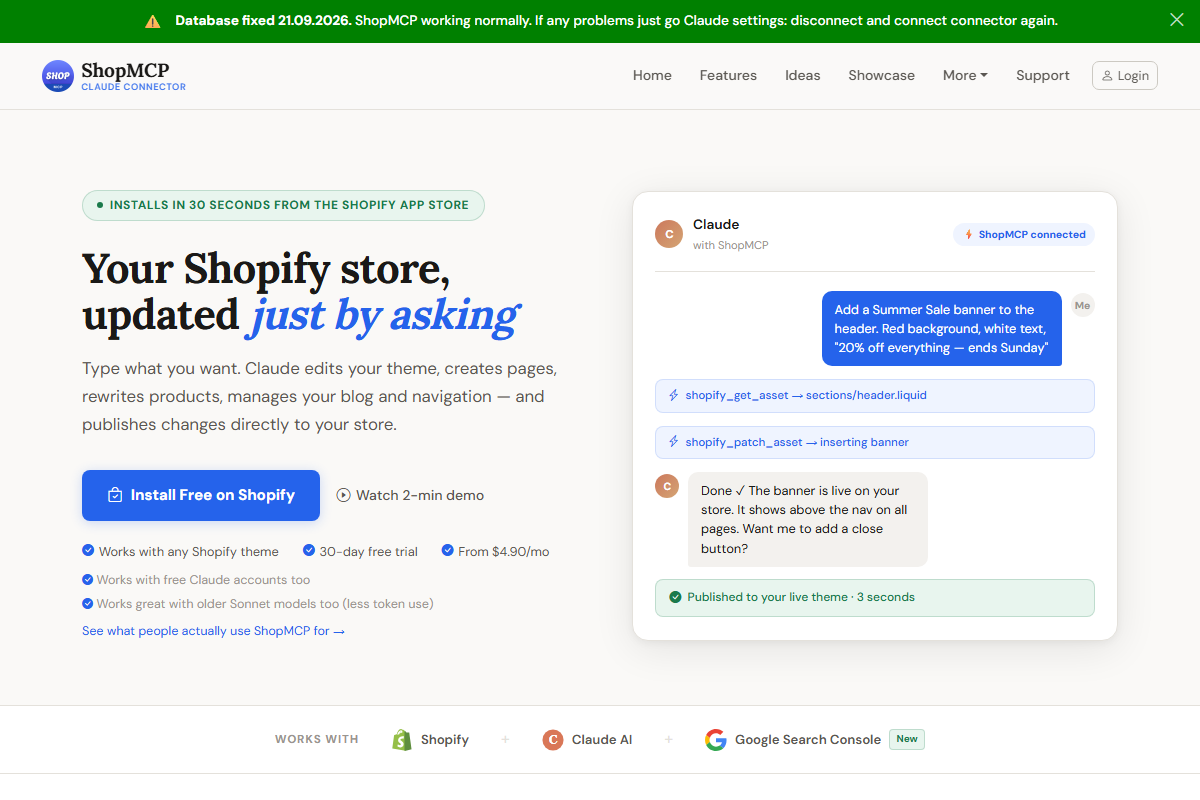Screen dimensions: 1200x800
Task: Click the 'CLAUDE CONNECTOR' subtitle under the logo
Action: [x=133, y=87]
